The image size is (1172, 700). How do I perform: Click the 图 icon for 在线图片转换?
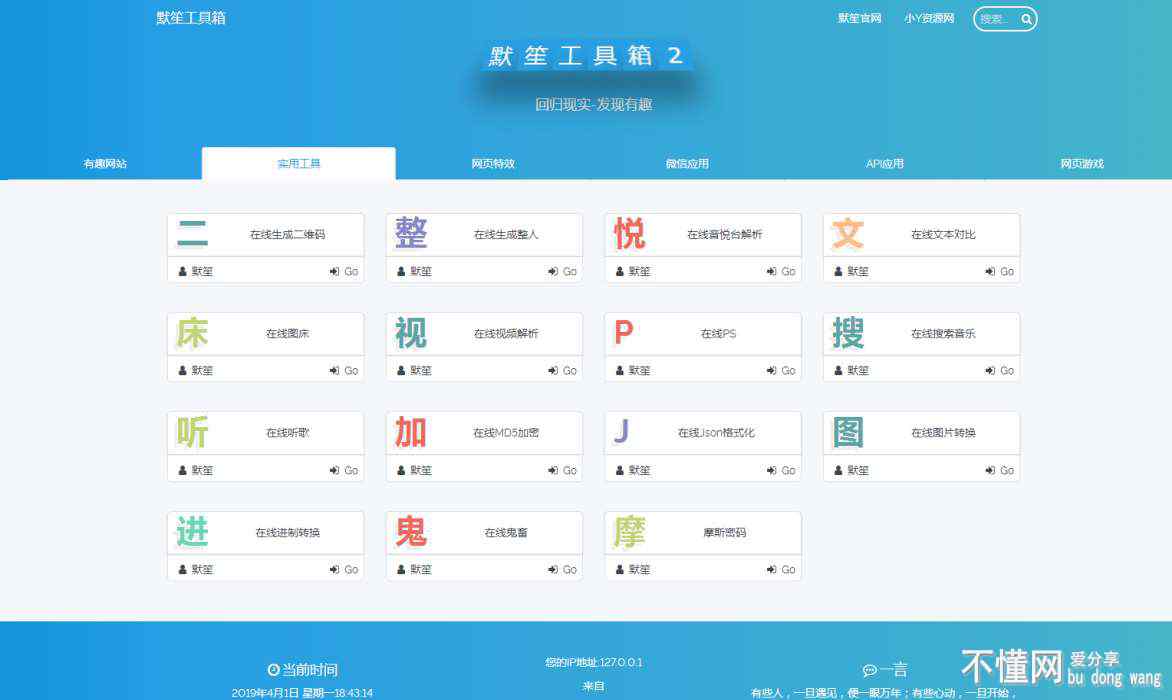point(848,433)
